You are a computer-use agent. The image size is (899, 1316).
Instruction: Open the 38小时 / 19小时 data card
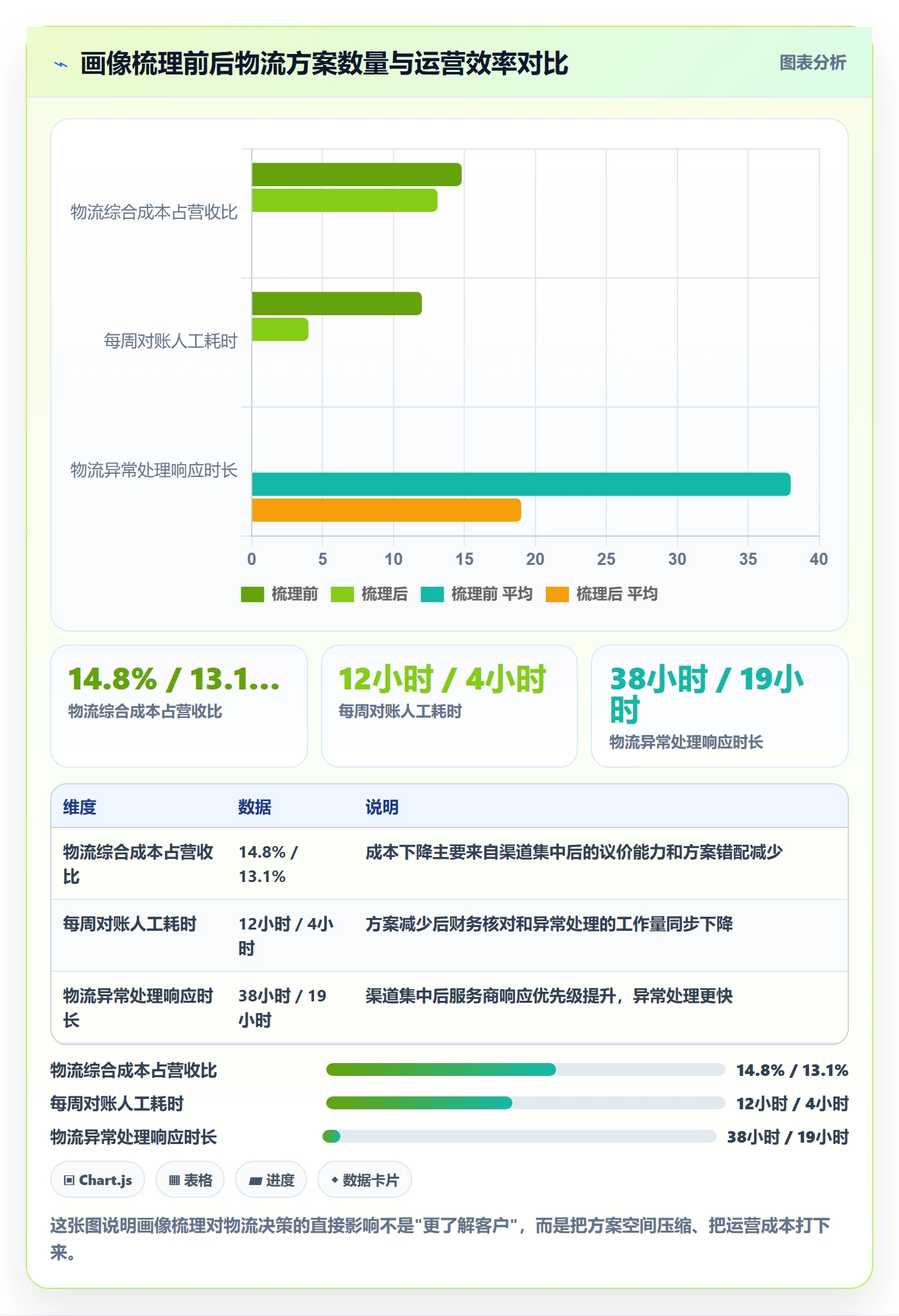click(x=720, y=706)
